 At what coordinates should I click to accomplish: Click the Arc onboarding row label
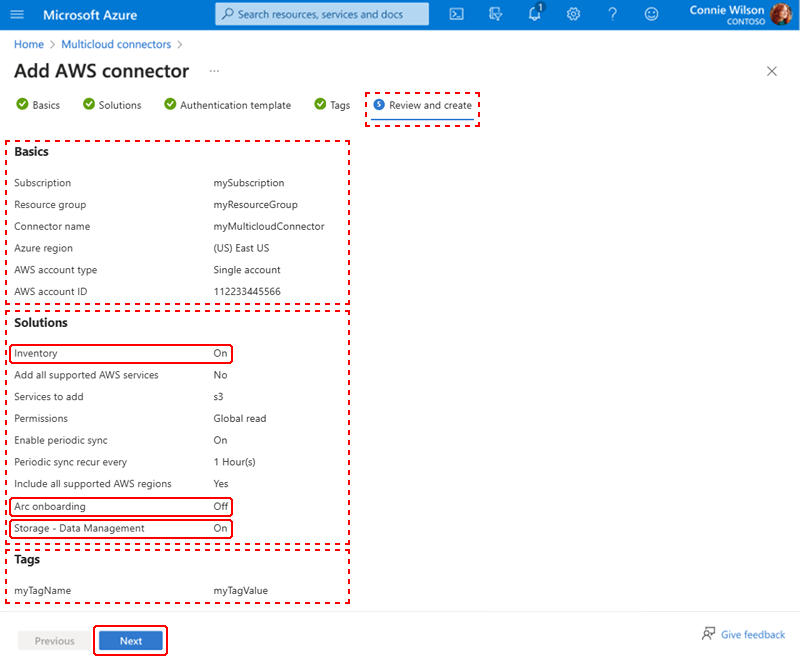50,506
